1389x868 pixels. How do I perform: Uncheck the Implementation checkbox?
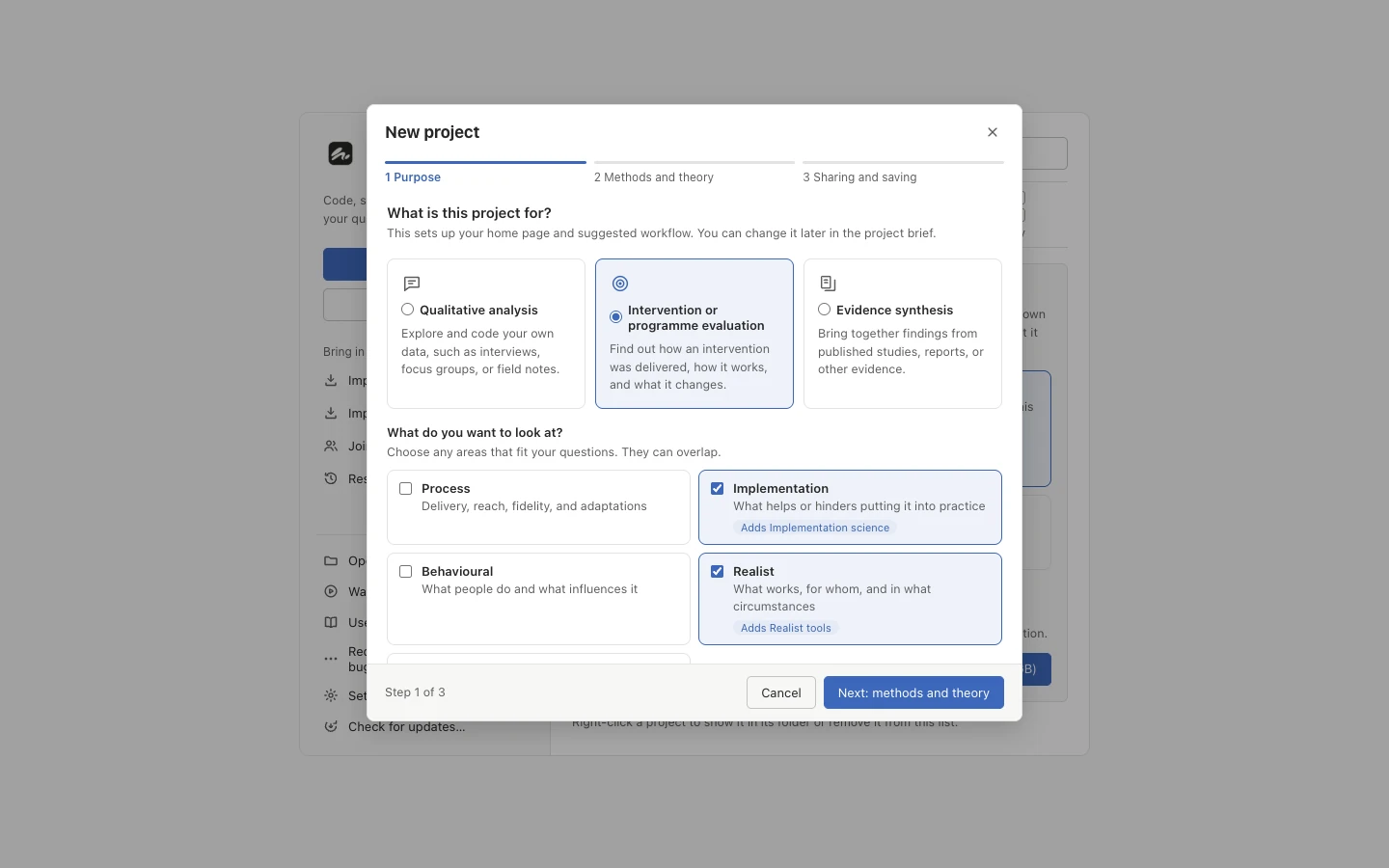[718, 489]
